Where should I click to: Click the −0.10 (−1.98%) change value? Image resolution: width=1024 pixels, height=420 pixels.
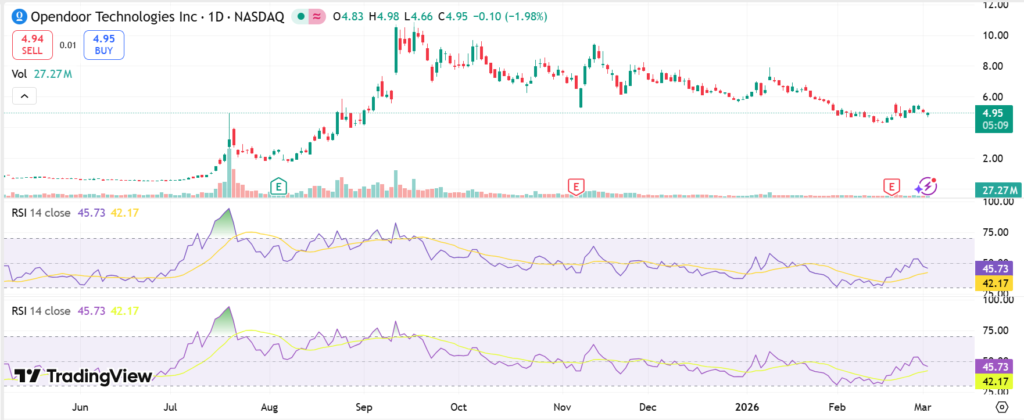pyautogui.click(x=512, y=17)
